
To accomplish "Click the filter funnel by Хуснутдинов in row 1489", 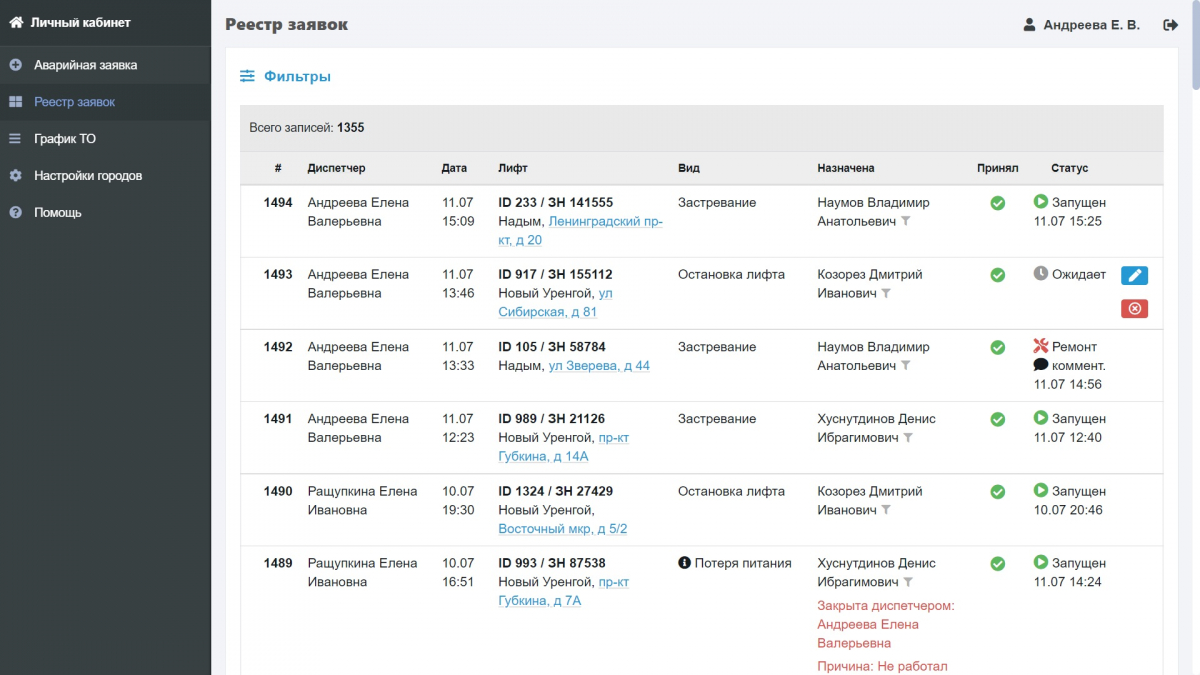I will tap(908, 582).
